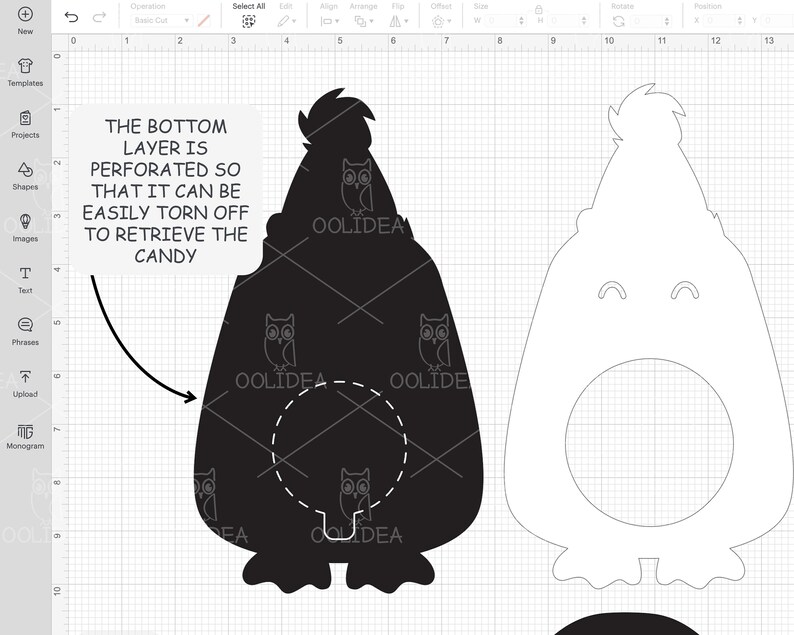Open the Monogram tool
The image size is (794, 635).
pos(25,436)
